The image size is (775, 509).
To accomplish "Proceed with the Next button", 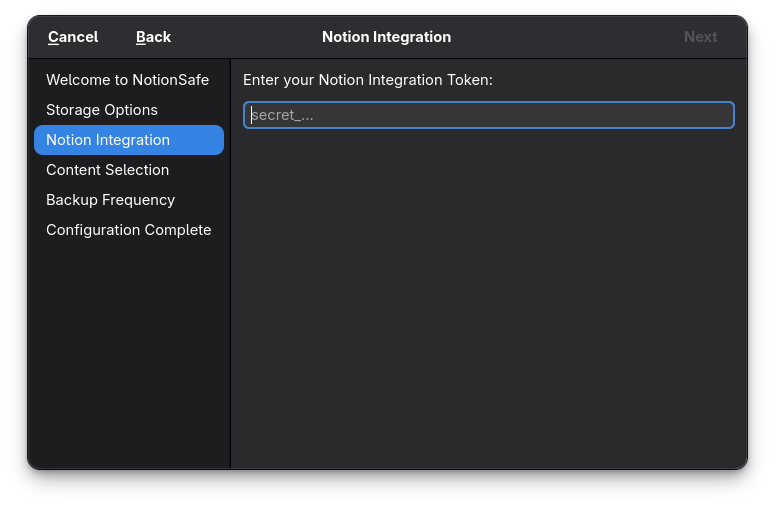I will [x=700, y=37].
